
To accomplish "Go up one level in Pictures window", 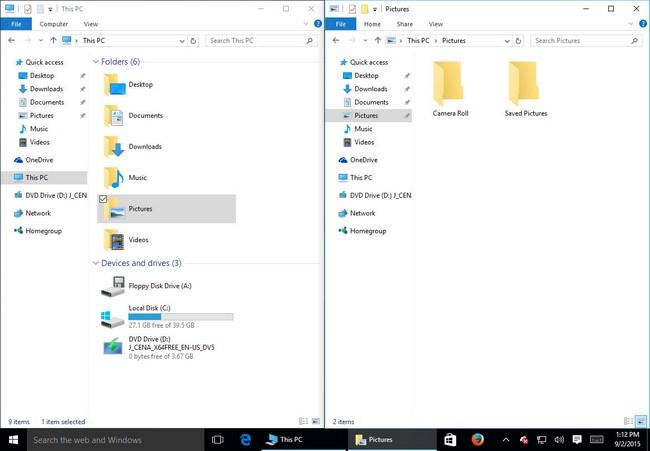I will point(378,41).
